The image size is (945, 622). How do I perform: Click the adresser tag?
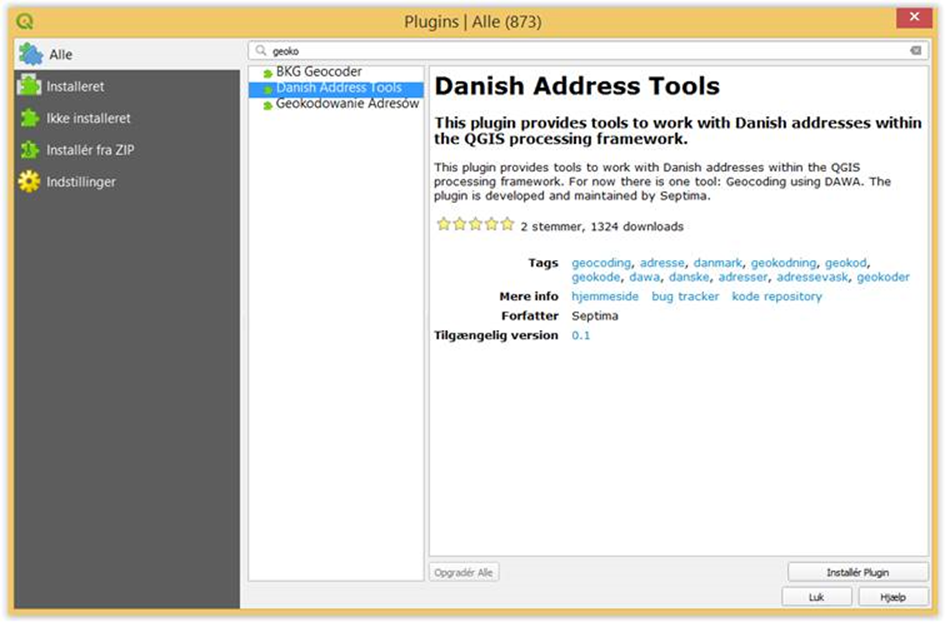click(742, 277)
